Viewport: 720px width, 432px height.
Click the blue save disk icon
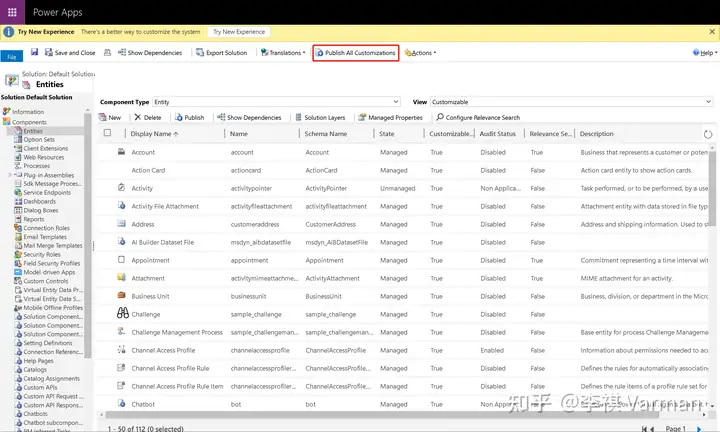pos(34,52)
